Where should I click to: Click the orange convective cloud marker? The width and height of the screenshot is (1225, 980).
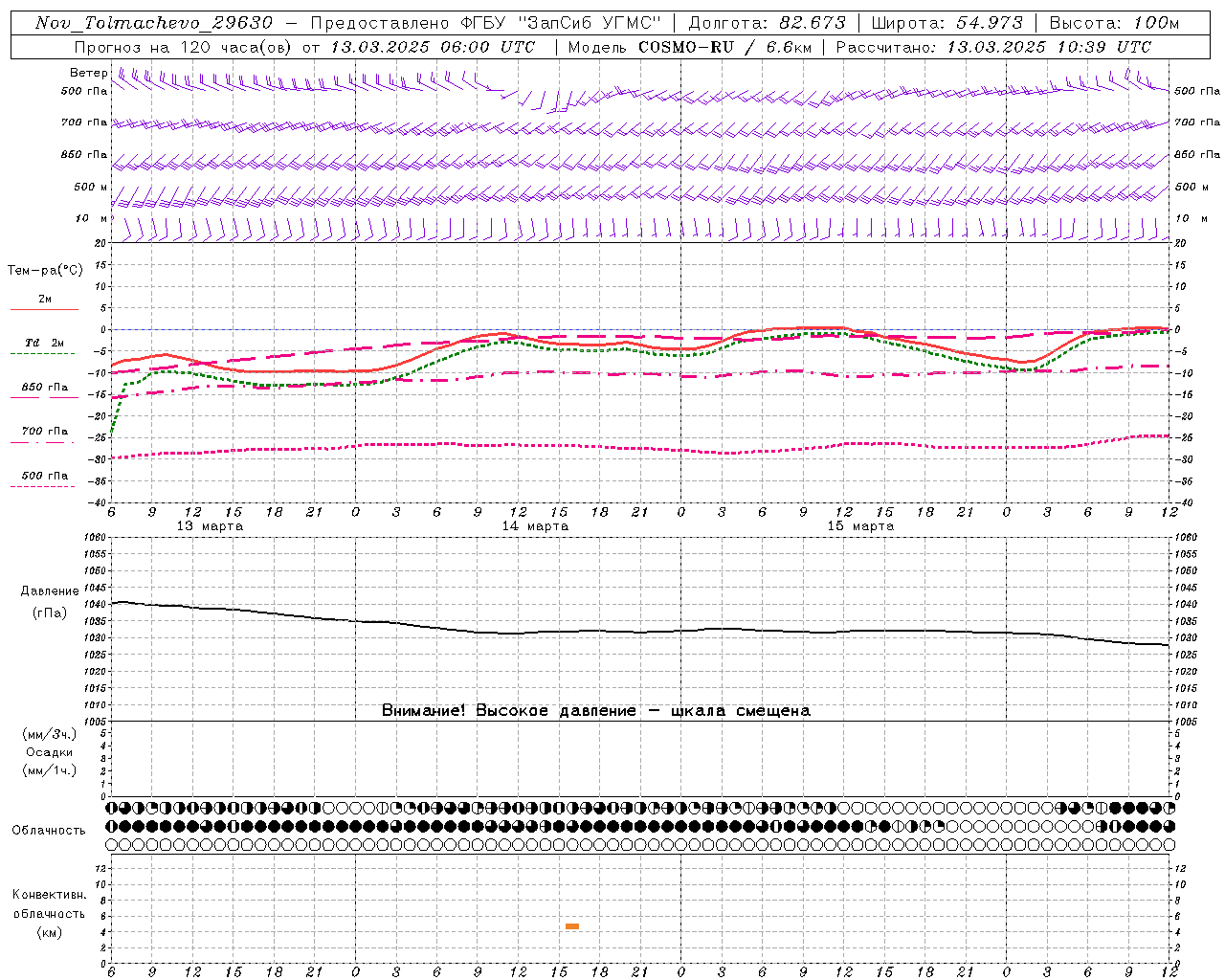[572, 926]
